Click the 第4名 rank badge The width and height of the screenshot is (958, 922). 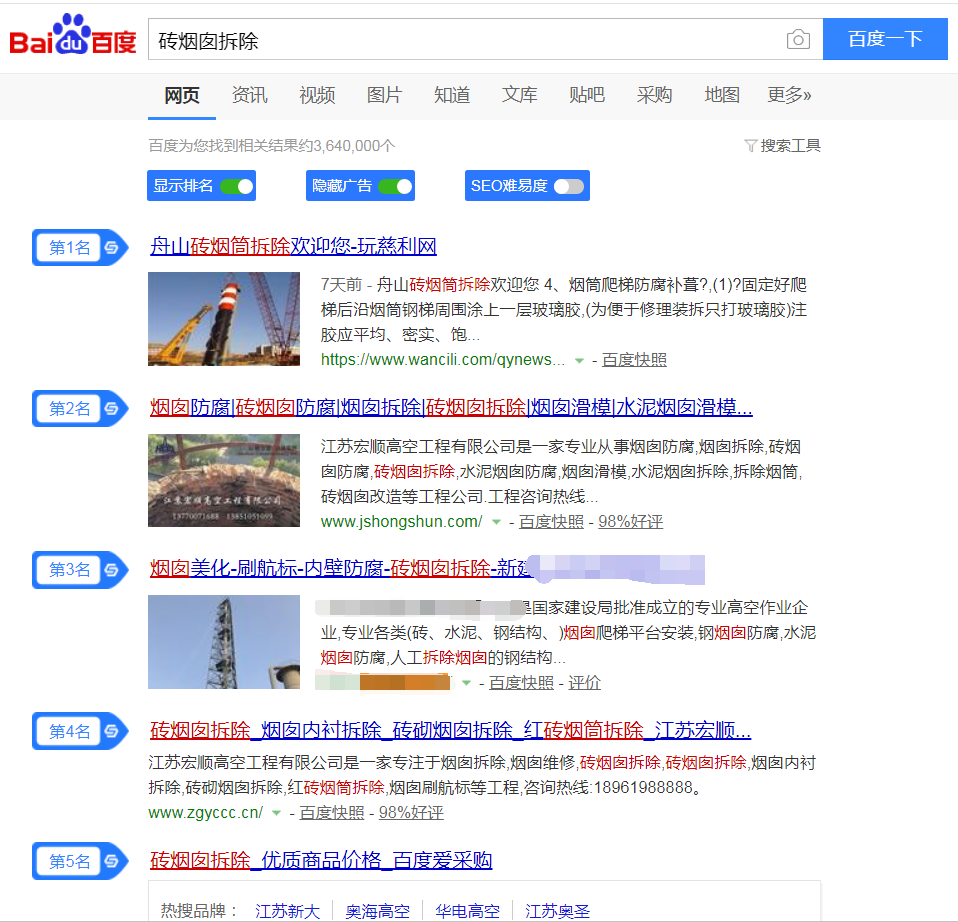pyautogui.click(x=80, y=731)
